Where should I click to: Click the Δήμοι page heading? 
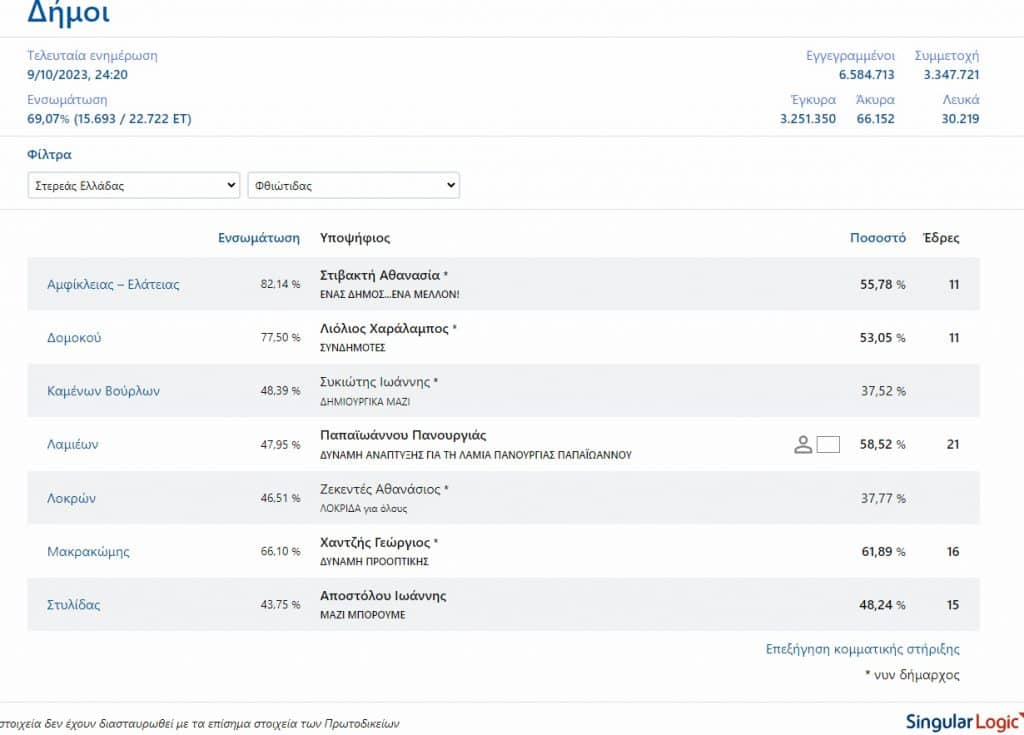pyautogui.click(x=69, y=12)
